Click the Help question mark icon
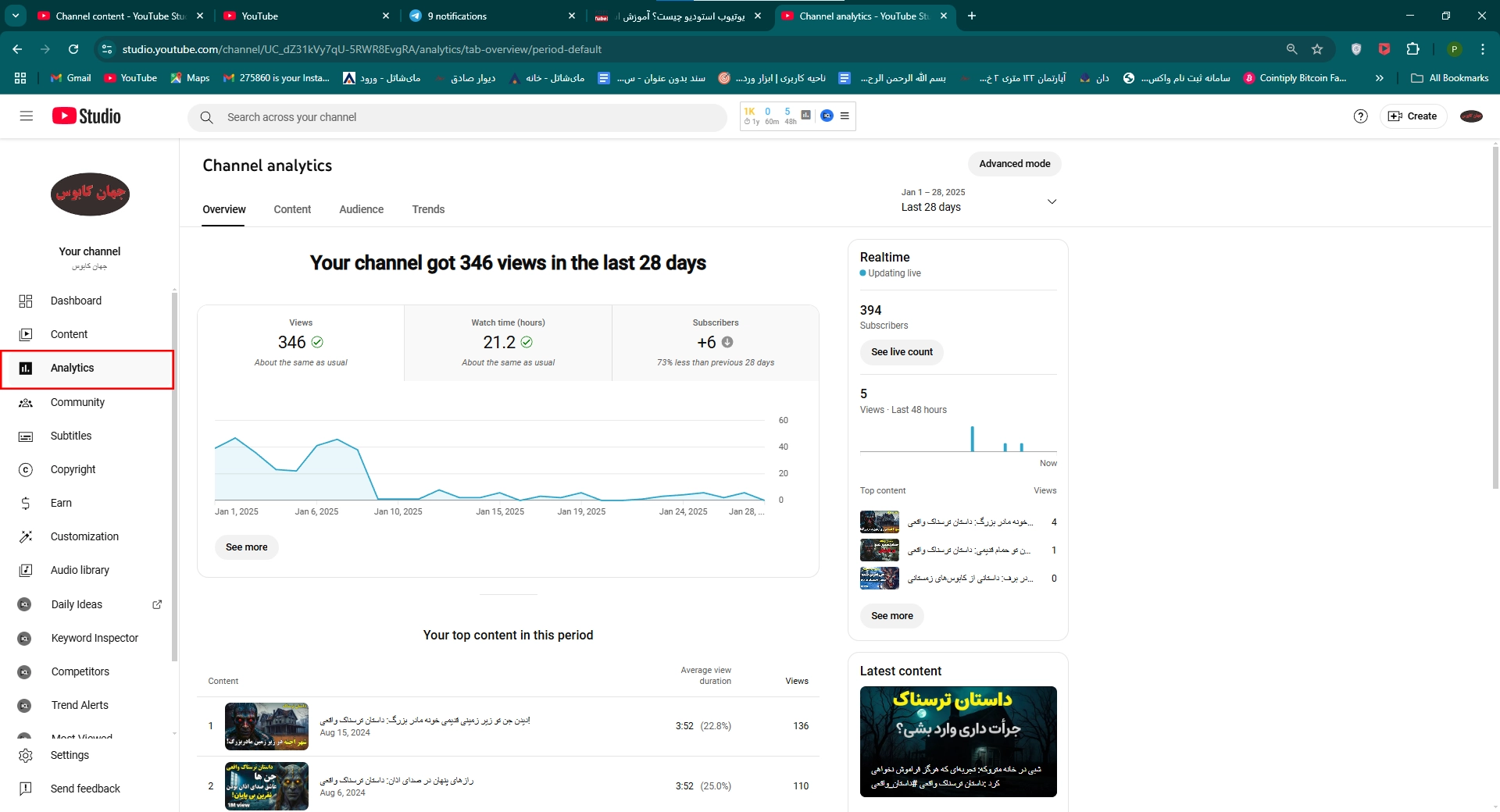This screenshot has height=812, width=1500. [1360, 116]
